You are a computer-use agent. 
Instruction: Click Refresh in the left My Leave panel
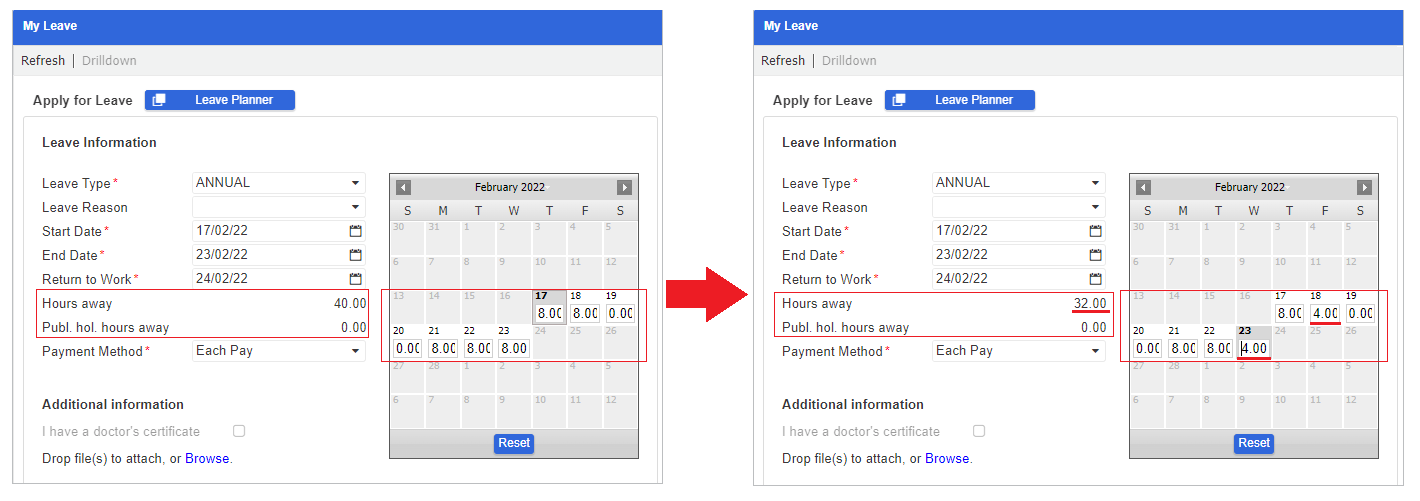click(x=43, y=61)
